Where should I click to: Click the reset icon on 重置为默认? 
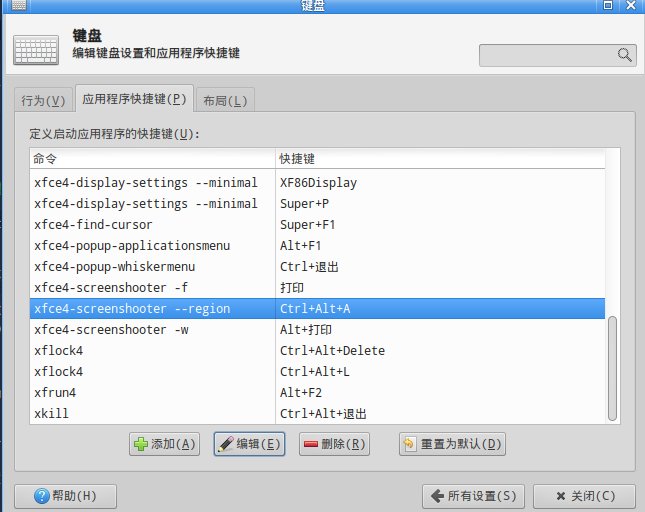click(x=409, y=444)
